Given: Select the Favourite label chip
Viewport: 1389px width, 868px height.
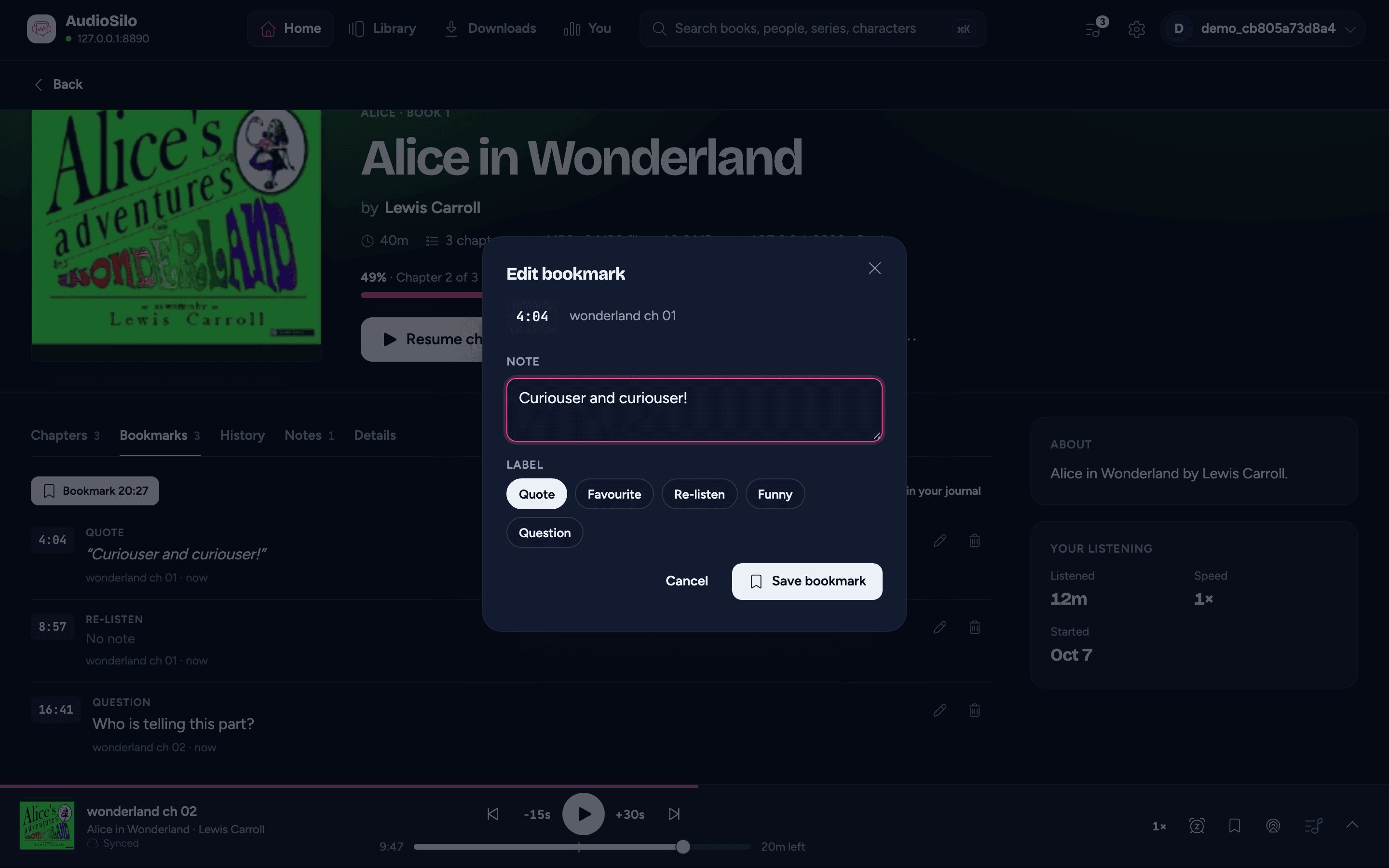Looking at the screenshot, I should point(614,494).
